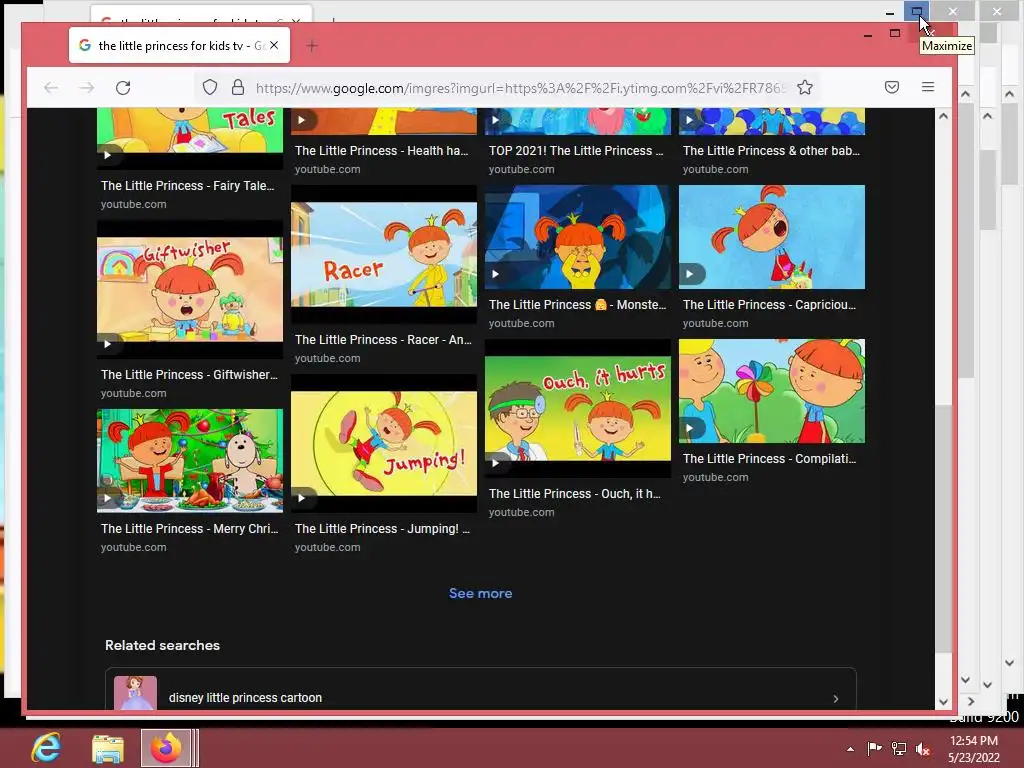Click the page vertical scrollbar thumb
The image size is (1024, 768).
[x=943, y=528]
